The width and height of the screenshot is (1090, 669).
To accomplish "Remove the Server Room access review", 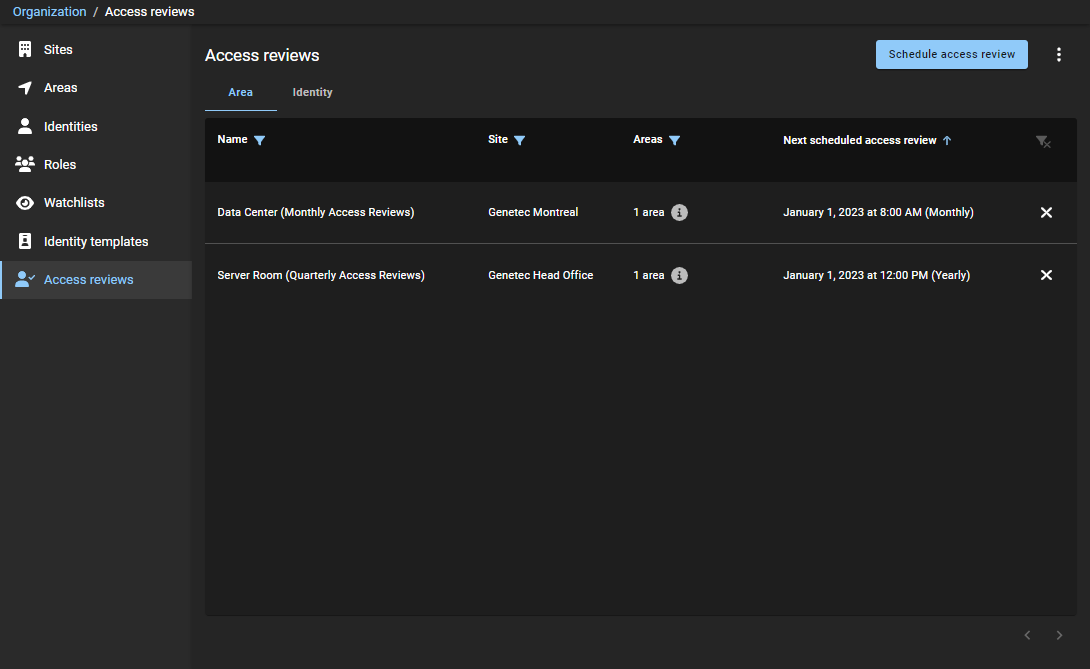I will [x=1046, y=275].
